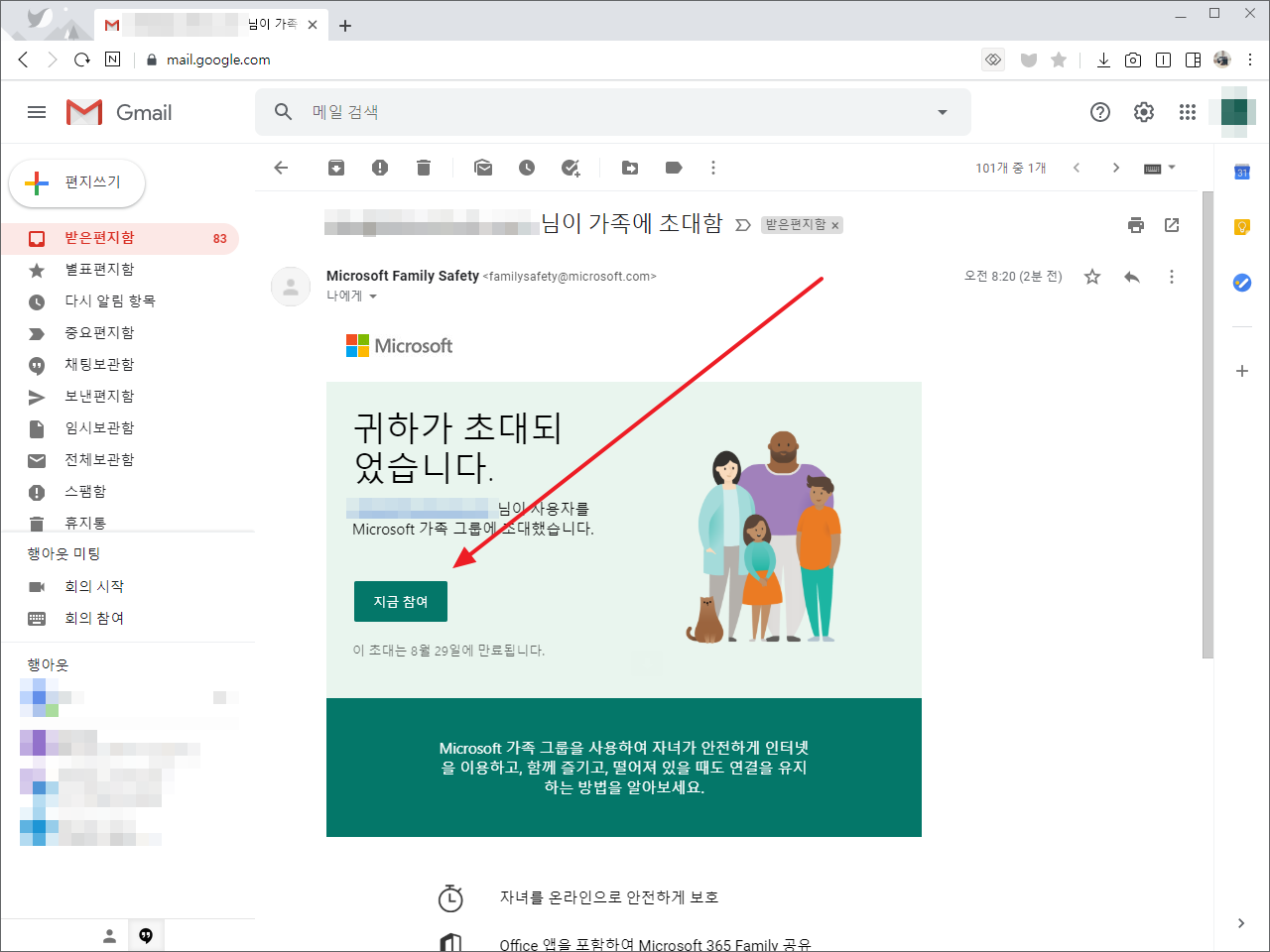Go to newer email arrow
Screen dimensions: 1270x952
pos(1077,168)
